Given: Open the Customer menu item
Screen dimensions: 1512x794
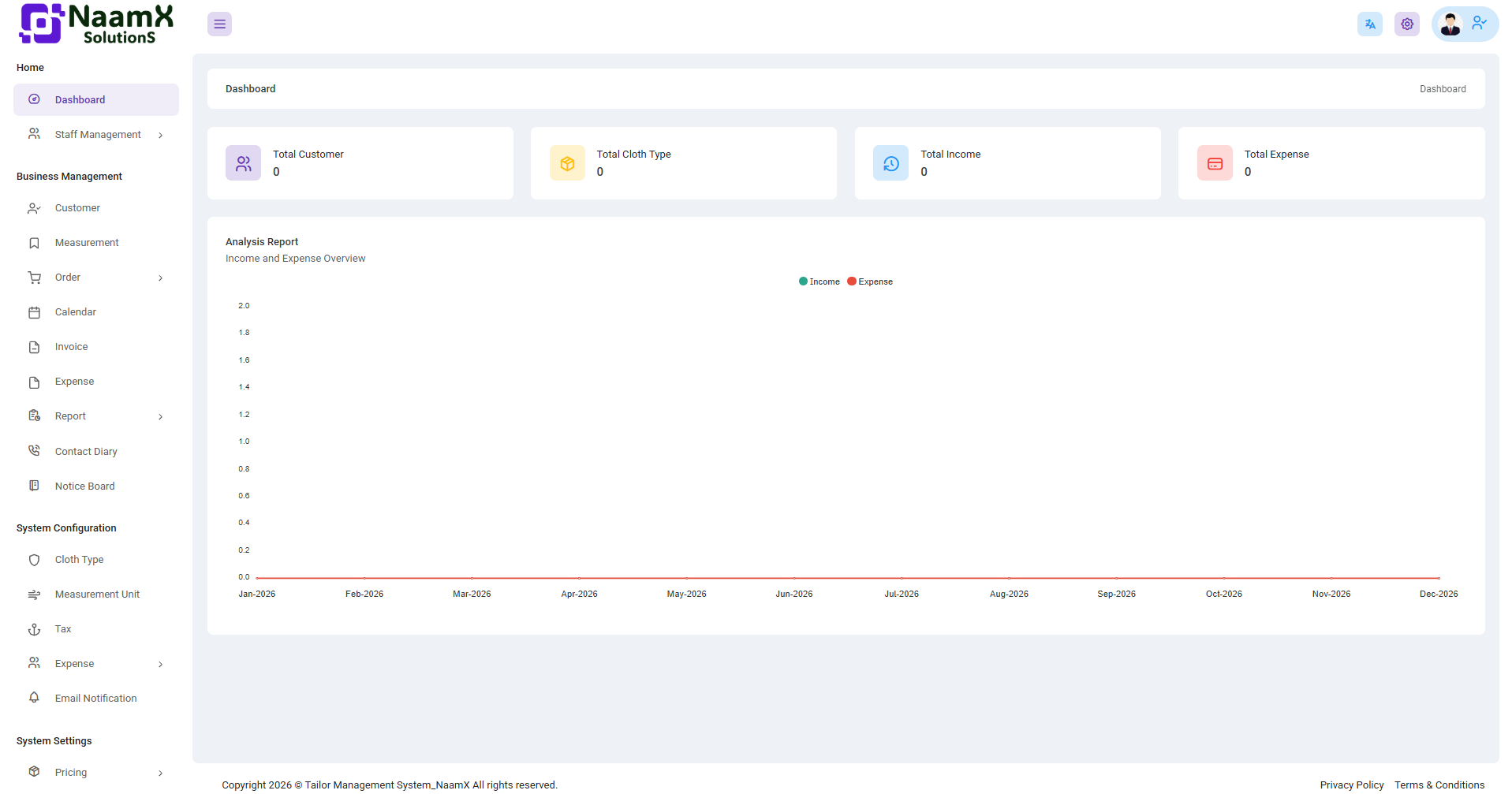Looking at the screenshot, I should pos(96,208).
